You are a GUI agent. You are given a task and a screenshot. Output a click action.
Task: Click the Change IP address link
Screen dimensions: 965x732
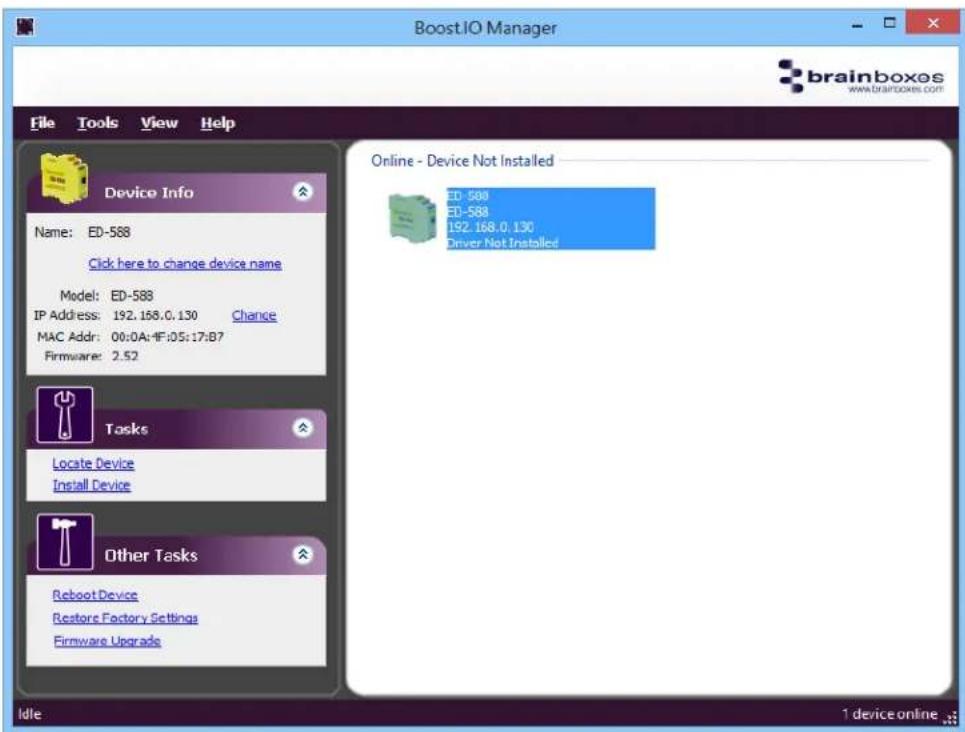point(254,315)
